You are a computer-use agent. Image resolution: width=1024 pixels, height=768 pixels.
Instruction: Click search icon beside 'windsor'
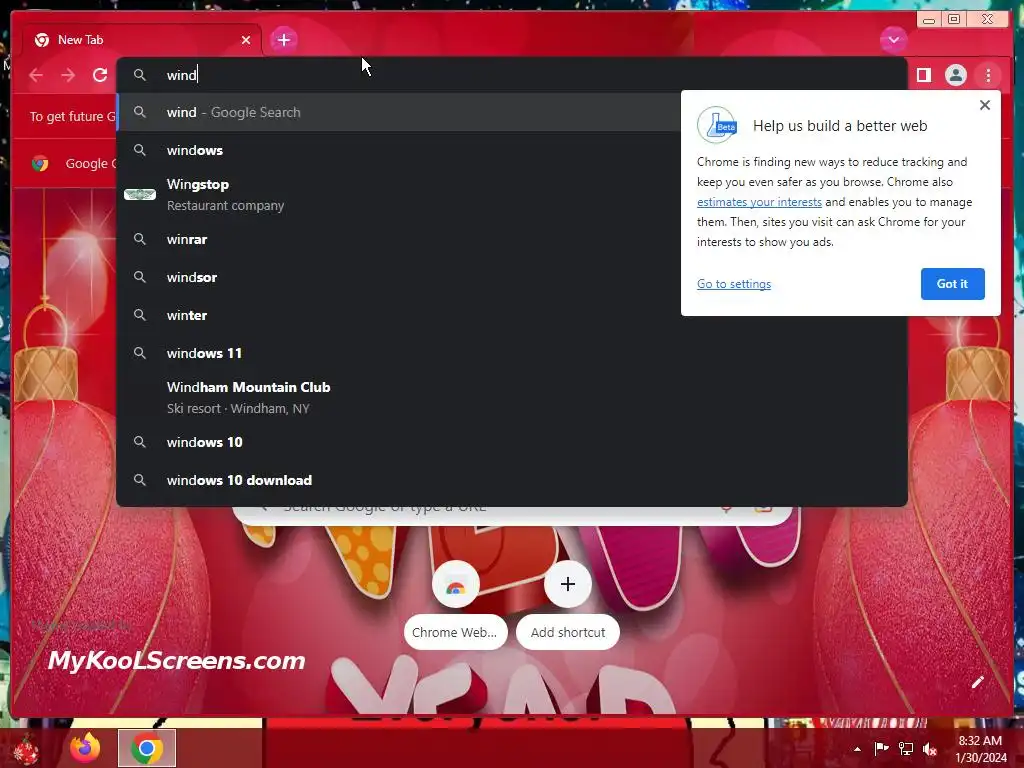click(x=139, y=277)
